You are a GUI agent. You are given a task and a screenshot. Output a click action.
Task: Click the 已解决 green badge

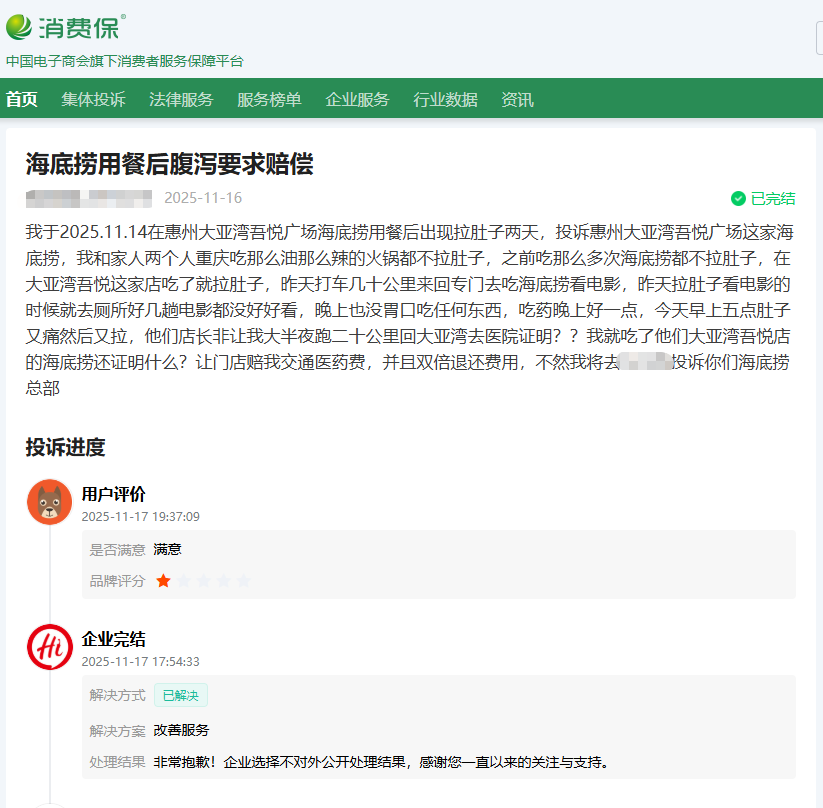[183, 695]
